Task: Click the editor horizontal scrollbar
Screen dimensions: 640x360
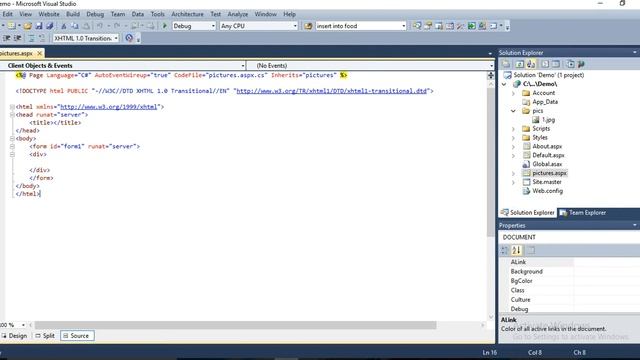Action: 236,325
